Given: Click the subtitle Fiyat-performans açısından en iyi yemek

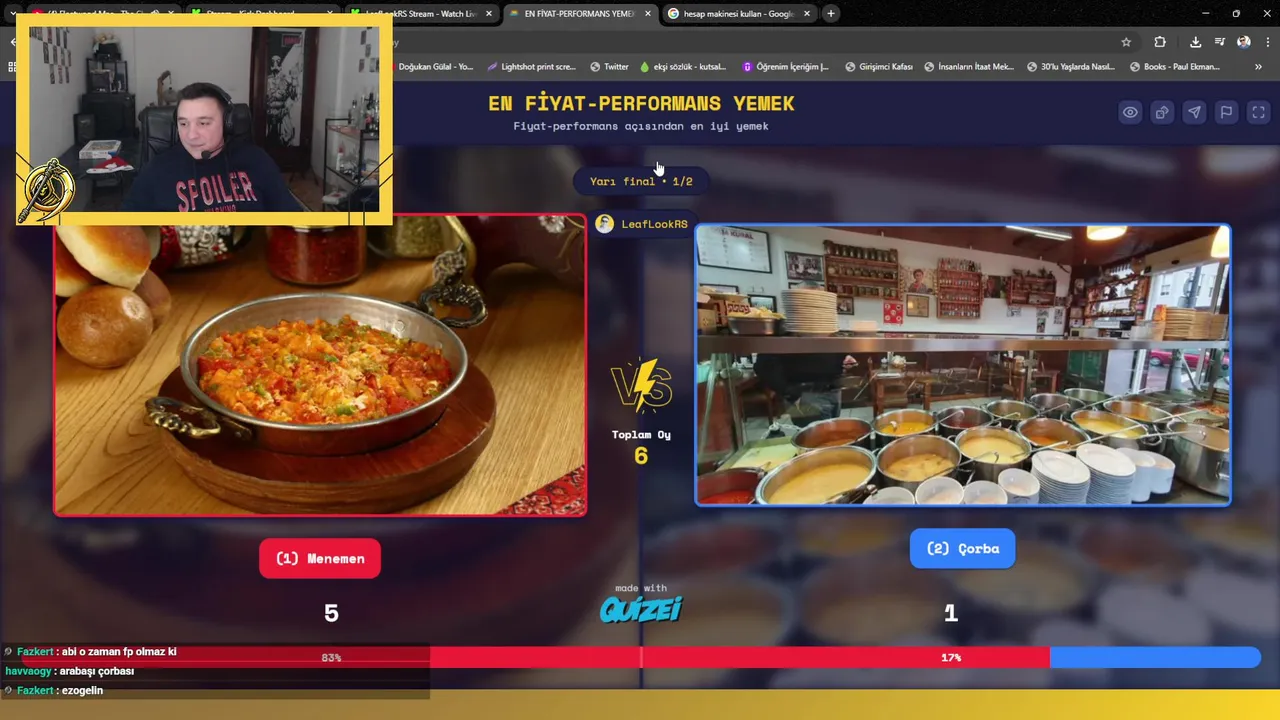Looking at the screenshot, I should coord(641,126).
